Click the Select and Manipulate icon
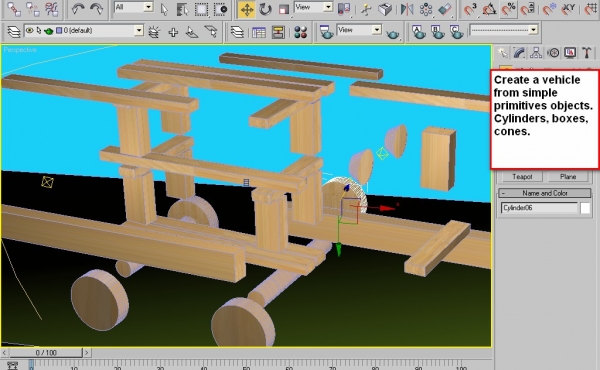Screen dimensions: 600x370 366,9
